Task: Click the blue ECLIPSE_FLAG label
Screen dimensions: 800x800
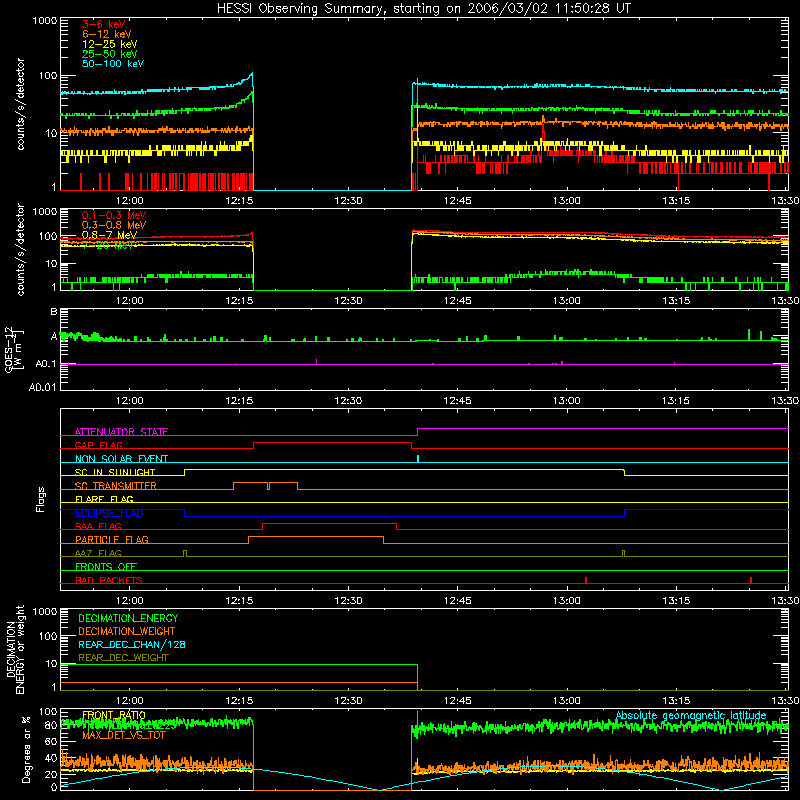Action: 109,513
